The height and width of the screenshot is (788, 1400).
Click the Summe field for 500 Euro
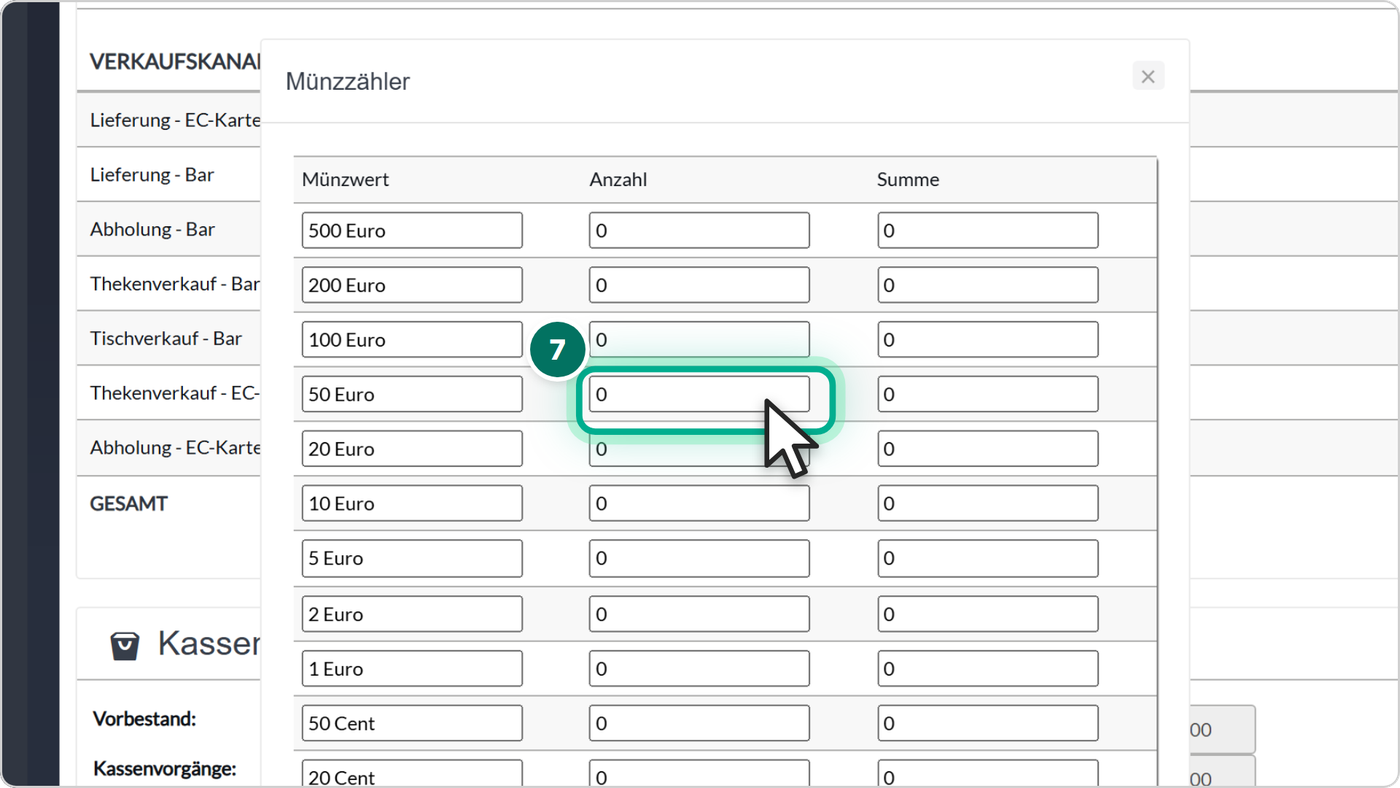click(988, 230)
